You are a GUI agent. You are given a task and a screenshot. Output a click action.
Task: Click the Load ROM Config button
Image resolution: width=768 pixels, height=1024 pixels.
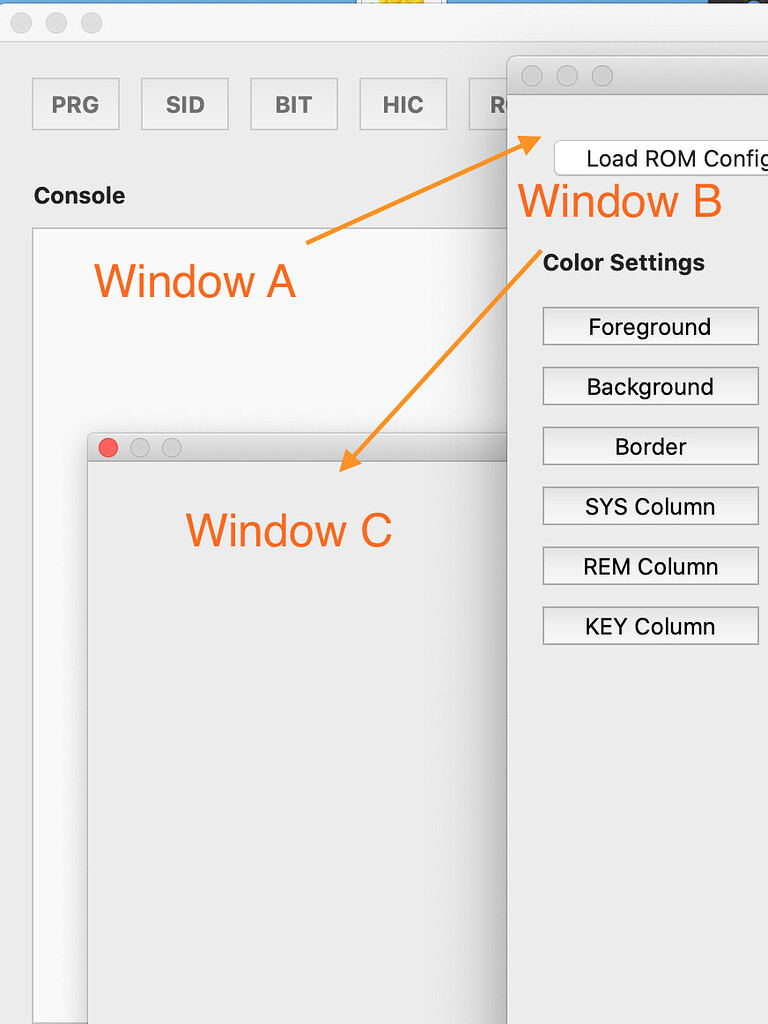click(x=660, y=158)
